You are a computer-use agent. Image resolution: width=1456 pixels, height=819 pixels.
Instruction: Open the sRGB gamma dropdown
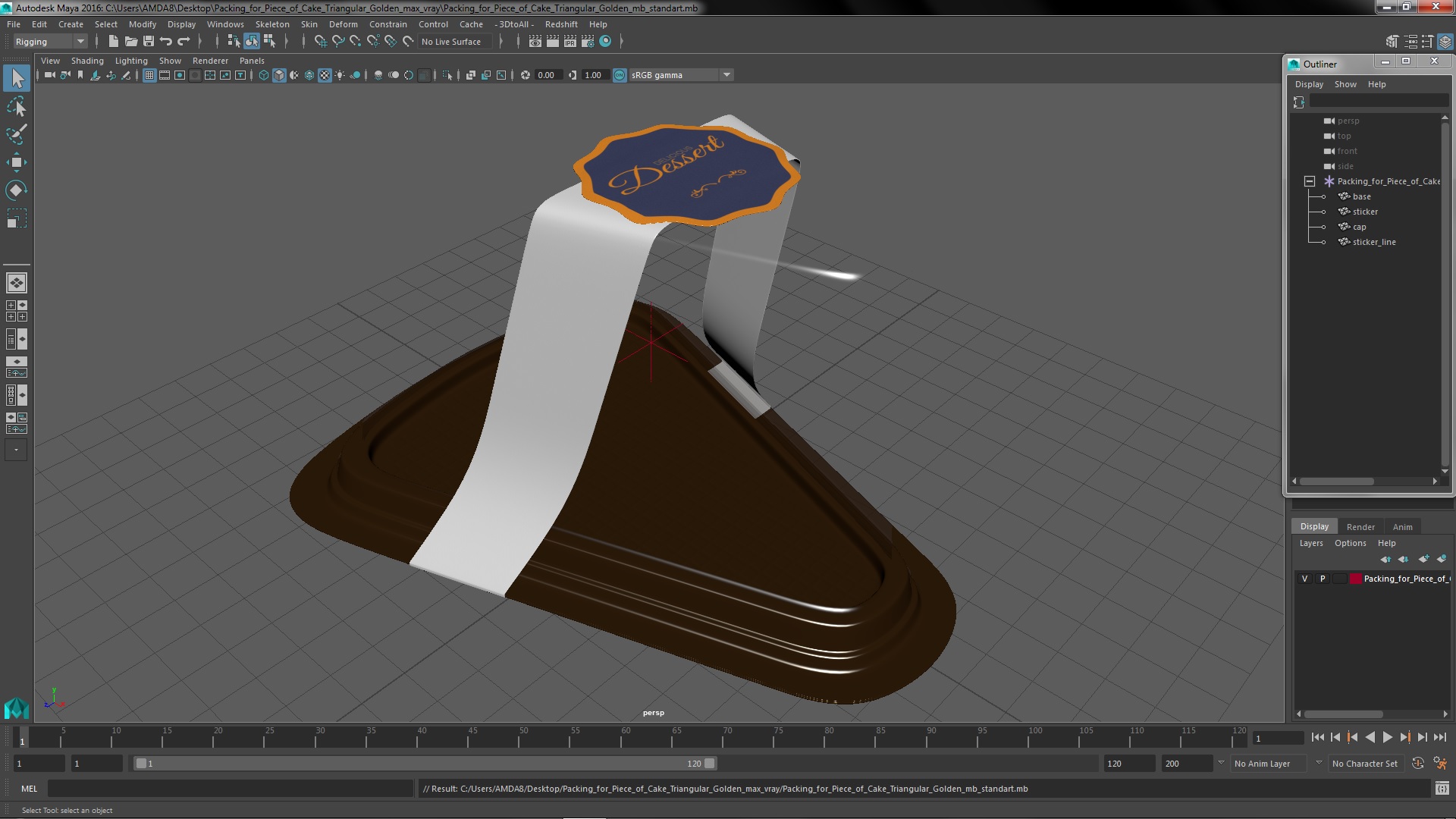[726, 75]
